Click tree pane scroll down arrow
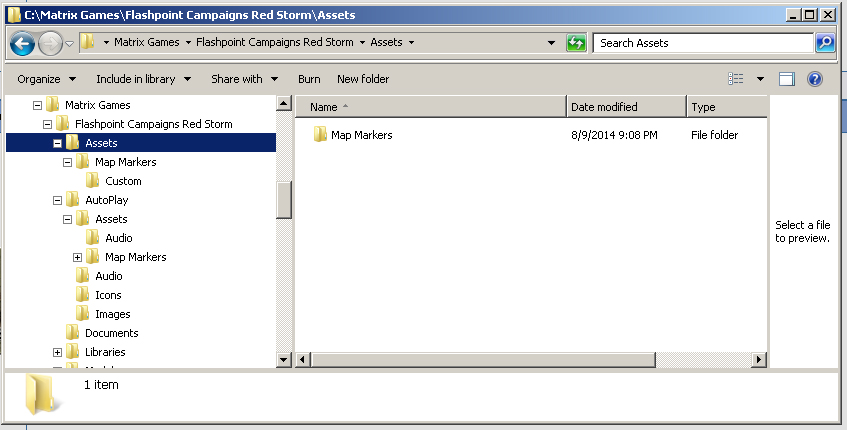This screenshot has height=430, width=847. [284, 359]
